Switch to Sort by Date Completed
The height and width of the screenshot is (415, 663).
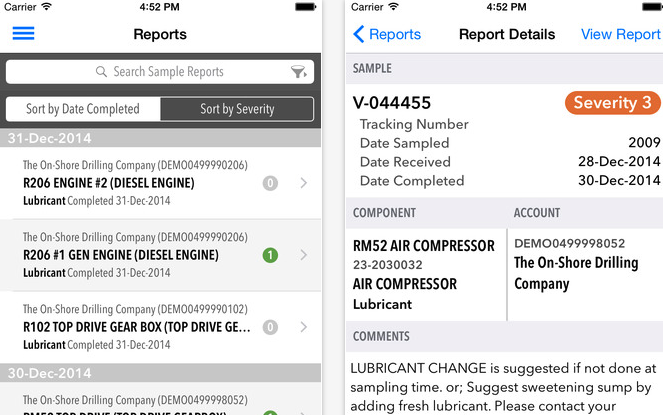83,109
